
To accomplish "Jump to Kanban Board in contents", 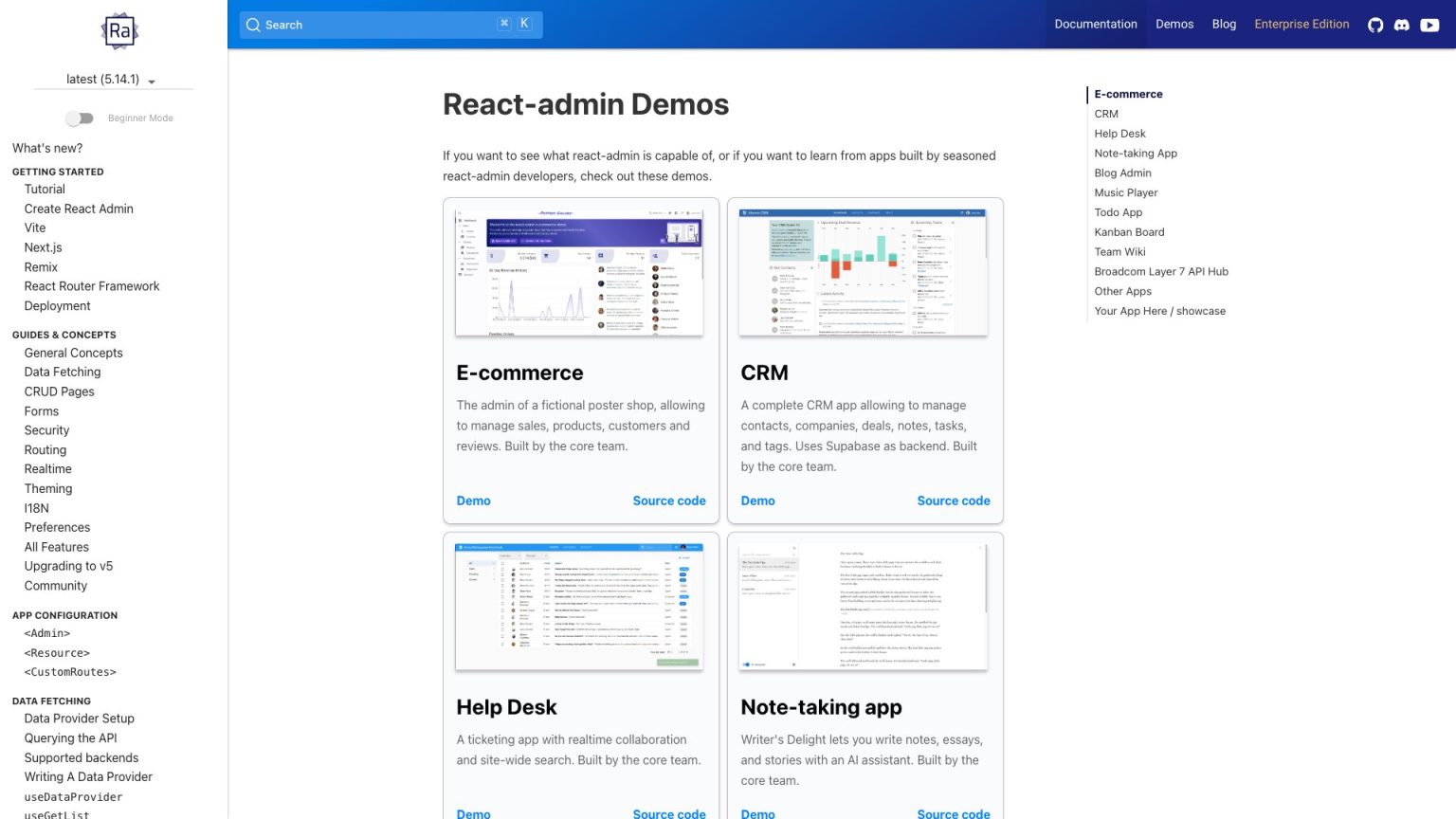I will 1129,232.
